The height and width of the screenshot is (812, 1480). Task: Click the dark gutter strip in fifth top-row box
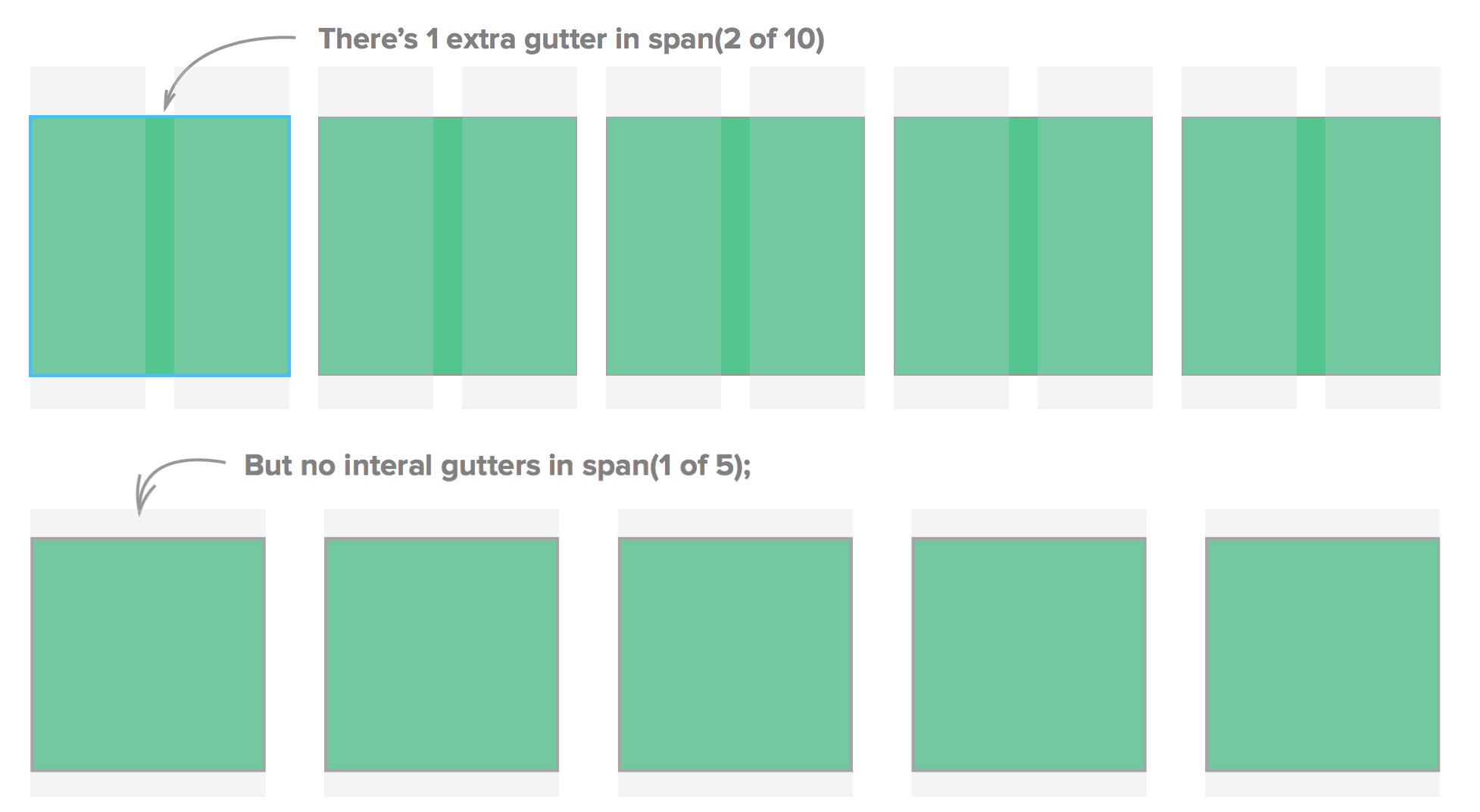click(x=1311, y=246)
